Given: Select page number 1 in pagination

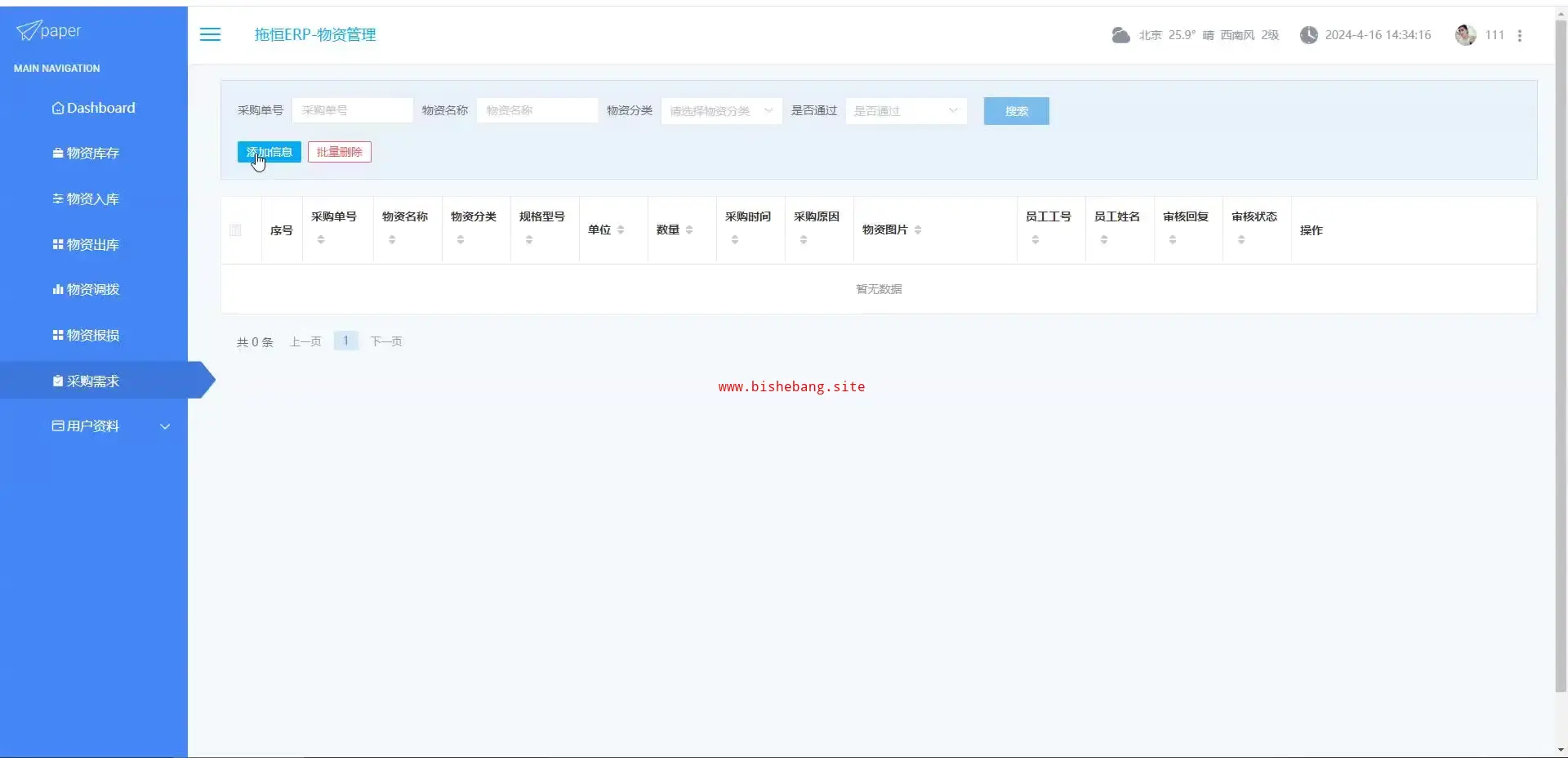Looking at the screenshot, I should coord(346,341).
